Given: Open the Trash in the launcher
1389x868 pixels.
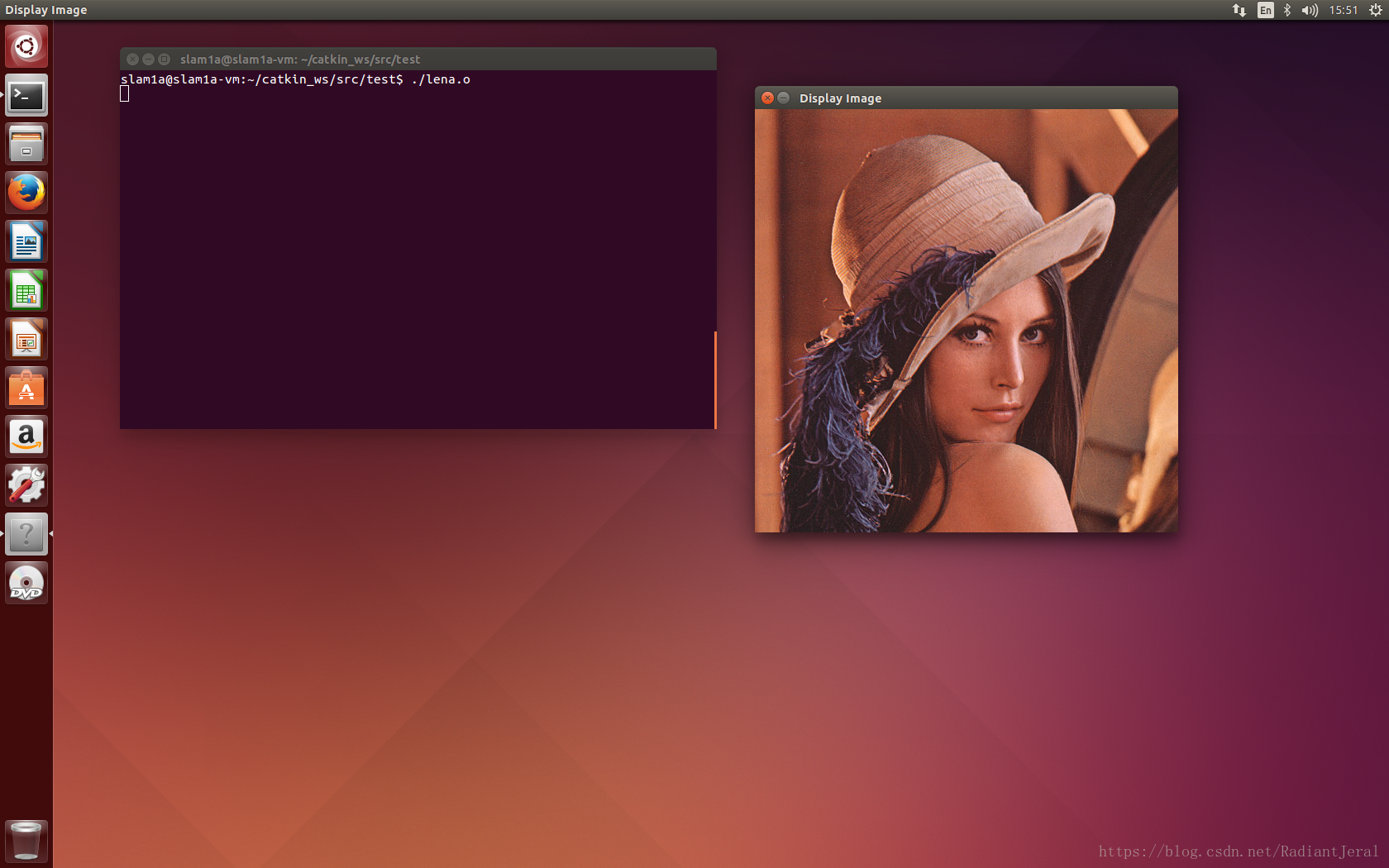Looking at the screenshot, I should click(26, 841).
